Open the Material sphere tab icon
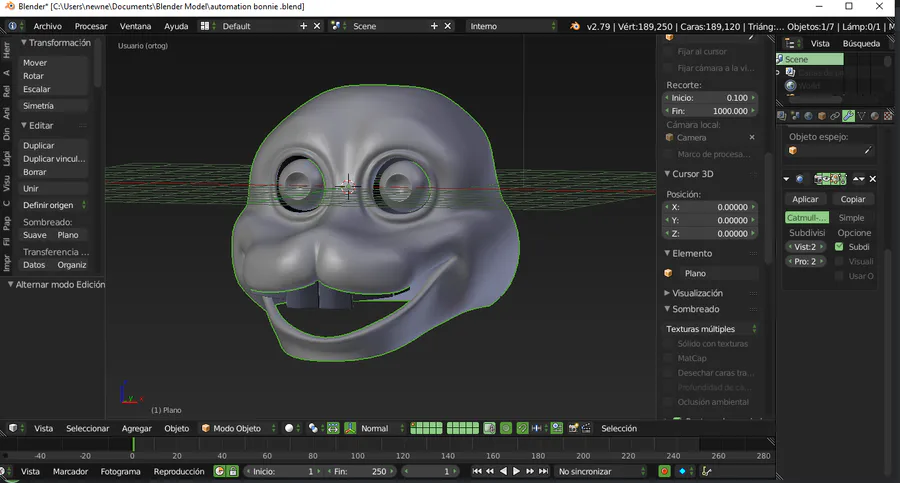 pos(875,116)
